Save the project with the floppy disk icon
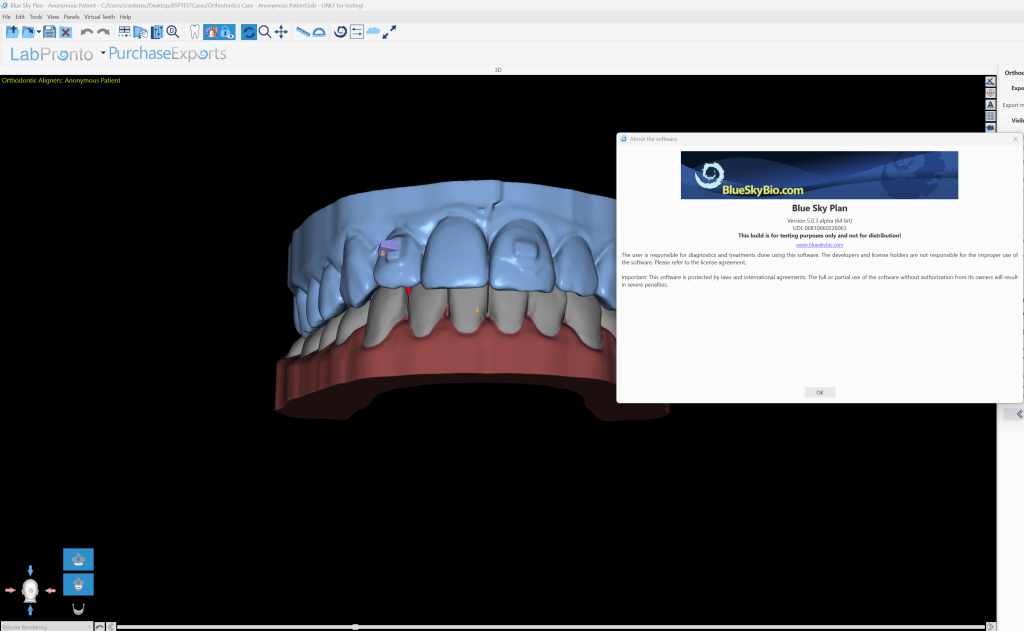Viewport: 1024px width, 631px height. click(x=49, y=32)
